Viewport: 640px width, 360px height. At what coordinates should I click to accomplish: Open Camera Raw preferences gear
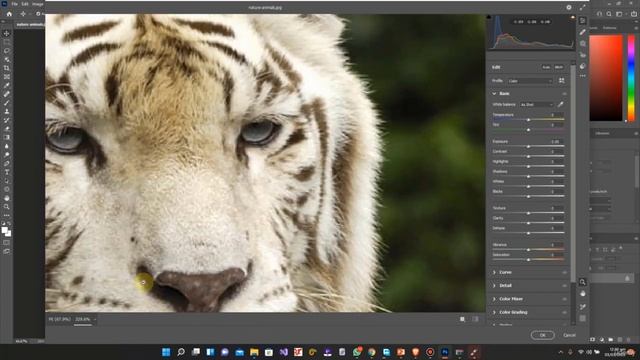coord(569,7)
